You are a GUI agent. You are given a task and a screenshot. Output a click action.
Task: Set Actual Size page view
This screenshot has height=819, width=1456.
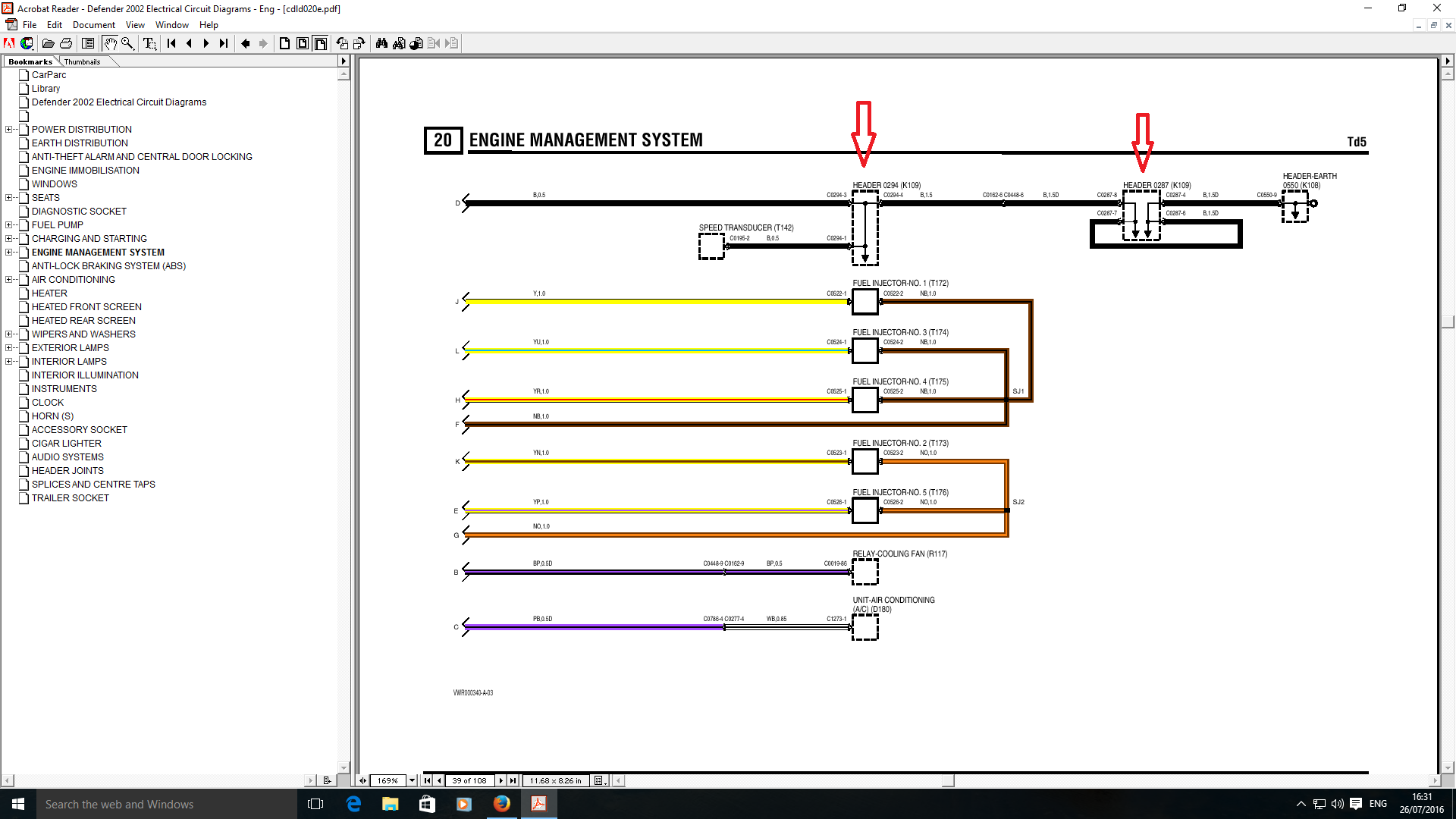(285, 43)
